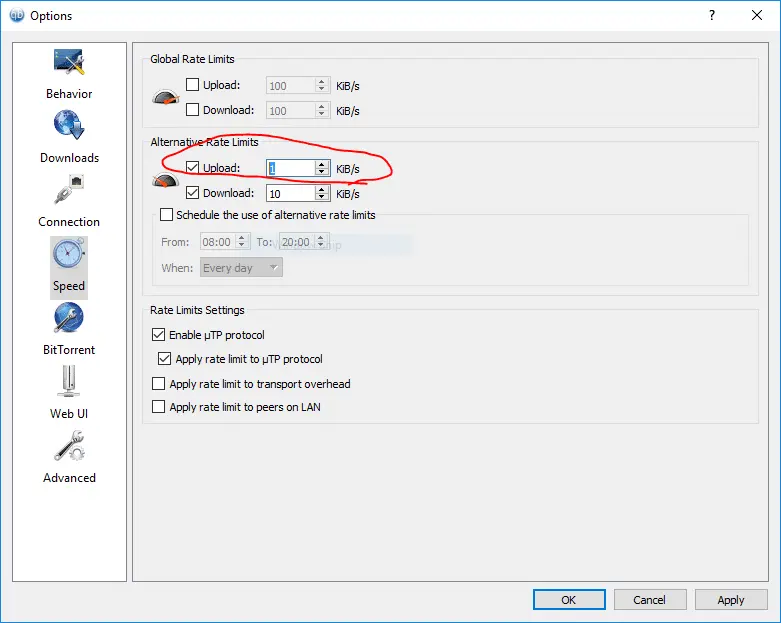Decrease the global Download limit value

coord(322,114)
